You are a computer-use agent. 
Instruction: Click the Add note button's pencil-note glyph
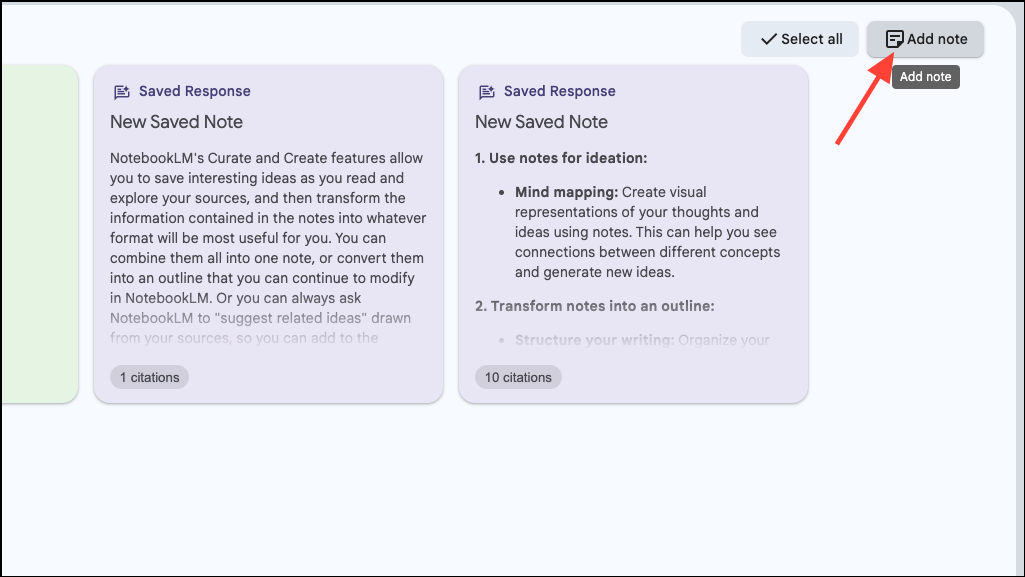894,39
